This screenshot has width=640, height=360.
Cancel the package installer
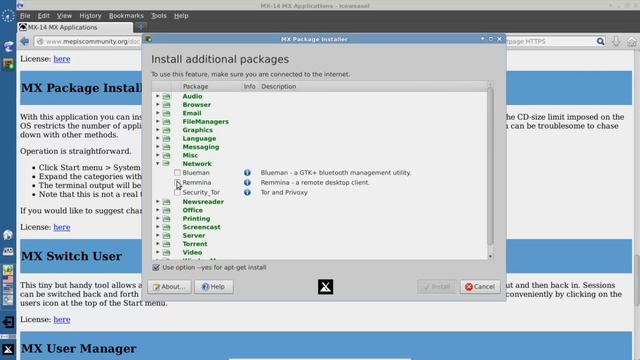point(480,287)
